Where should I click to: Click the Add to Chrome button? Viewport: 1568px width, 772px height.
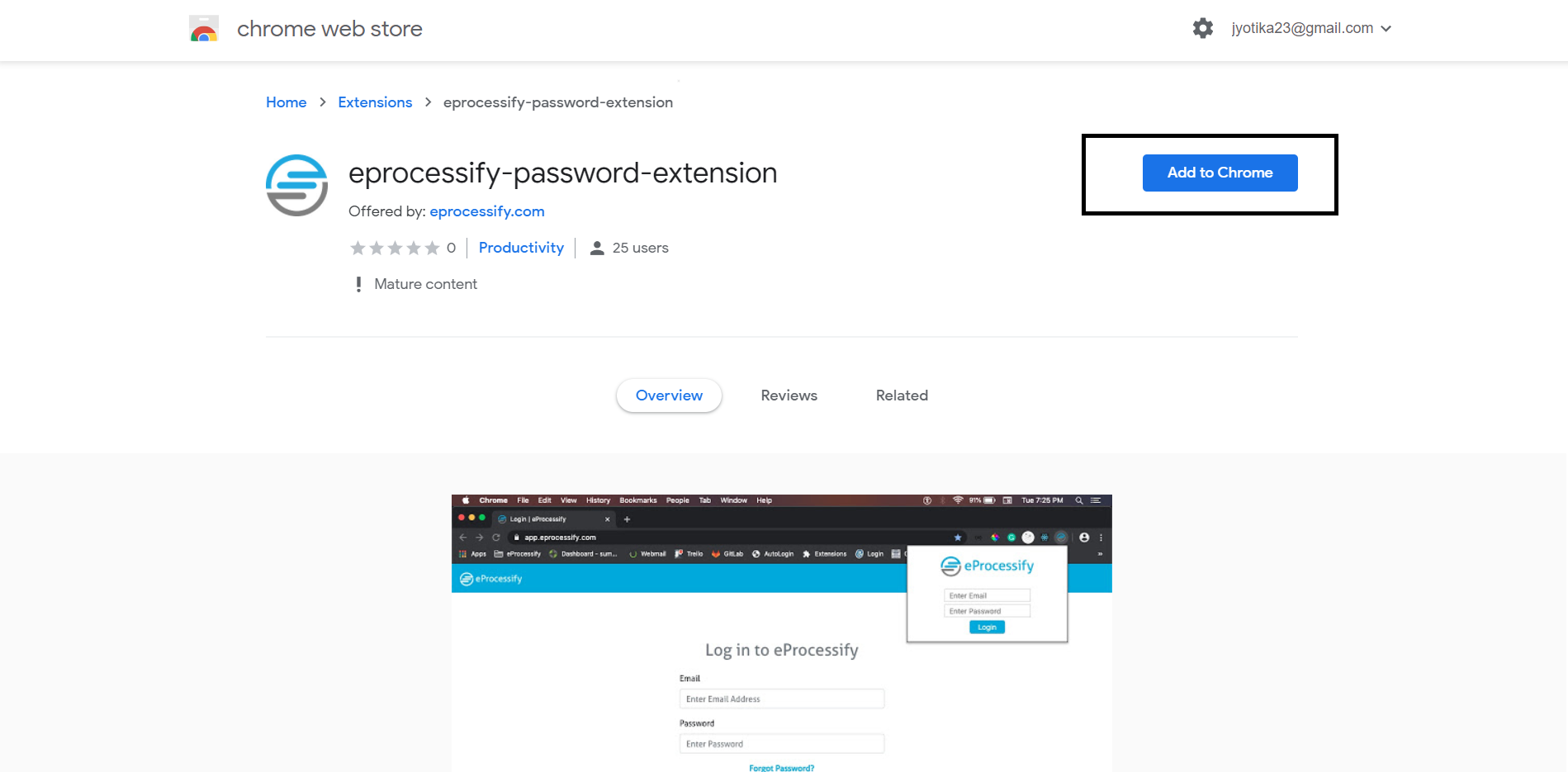click(1220, 173)
